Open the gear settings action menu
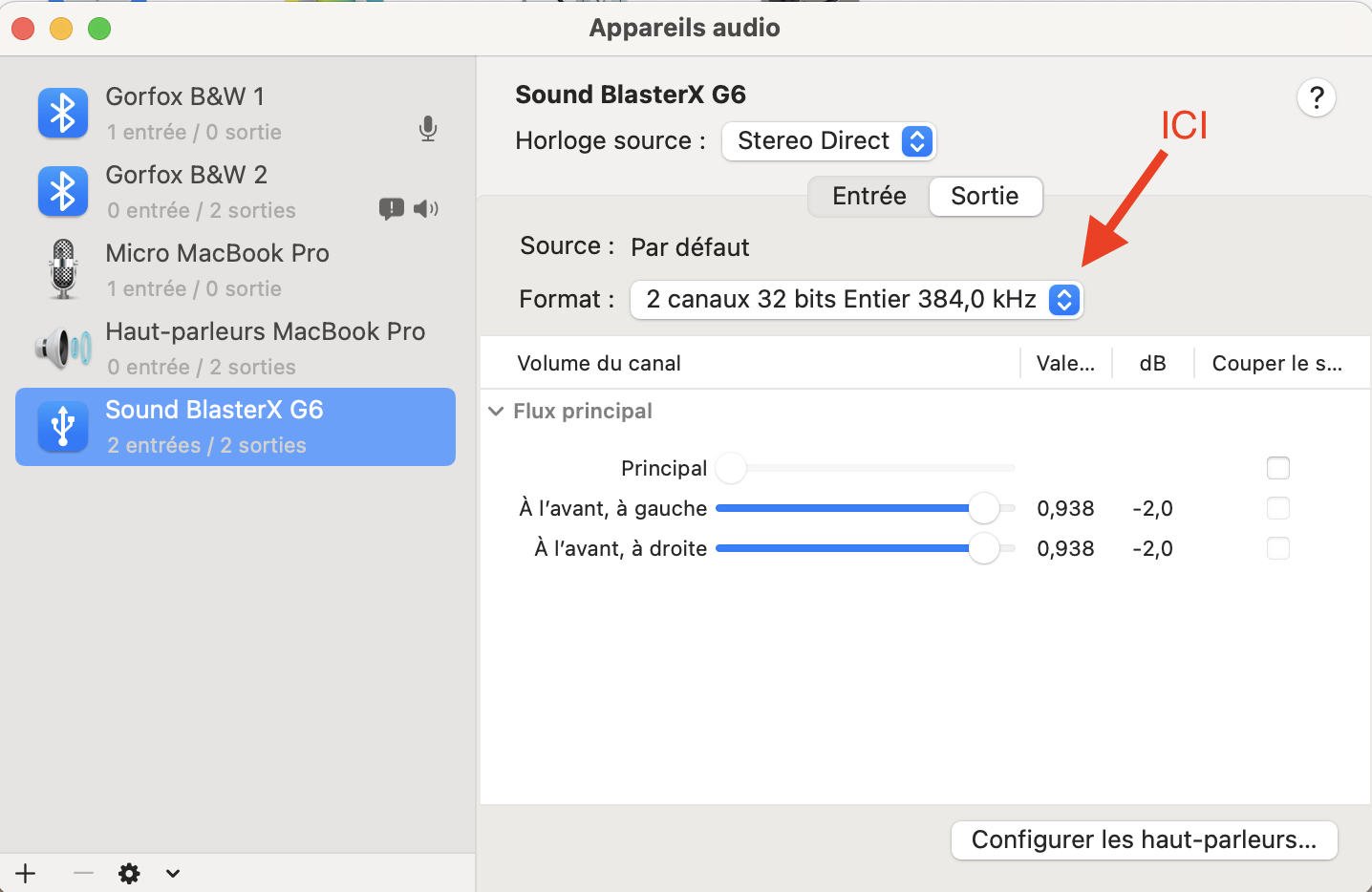 (130, 873)
